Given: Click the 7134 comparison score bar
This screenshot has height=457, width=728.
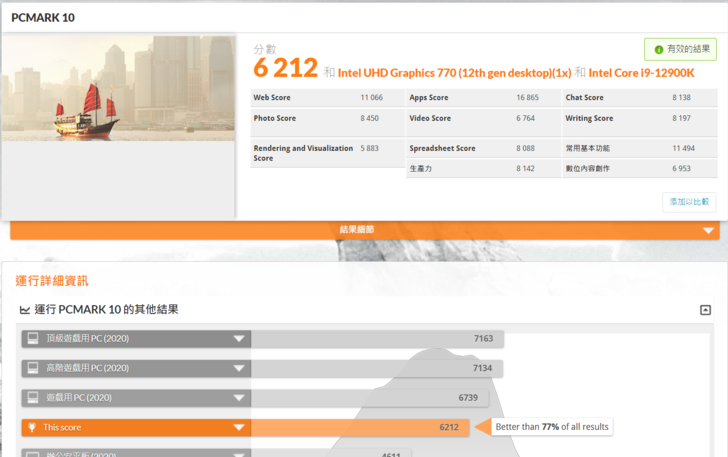Looking at the screenshot, I should pyautogui.click(x=377, y=368).
